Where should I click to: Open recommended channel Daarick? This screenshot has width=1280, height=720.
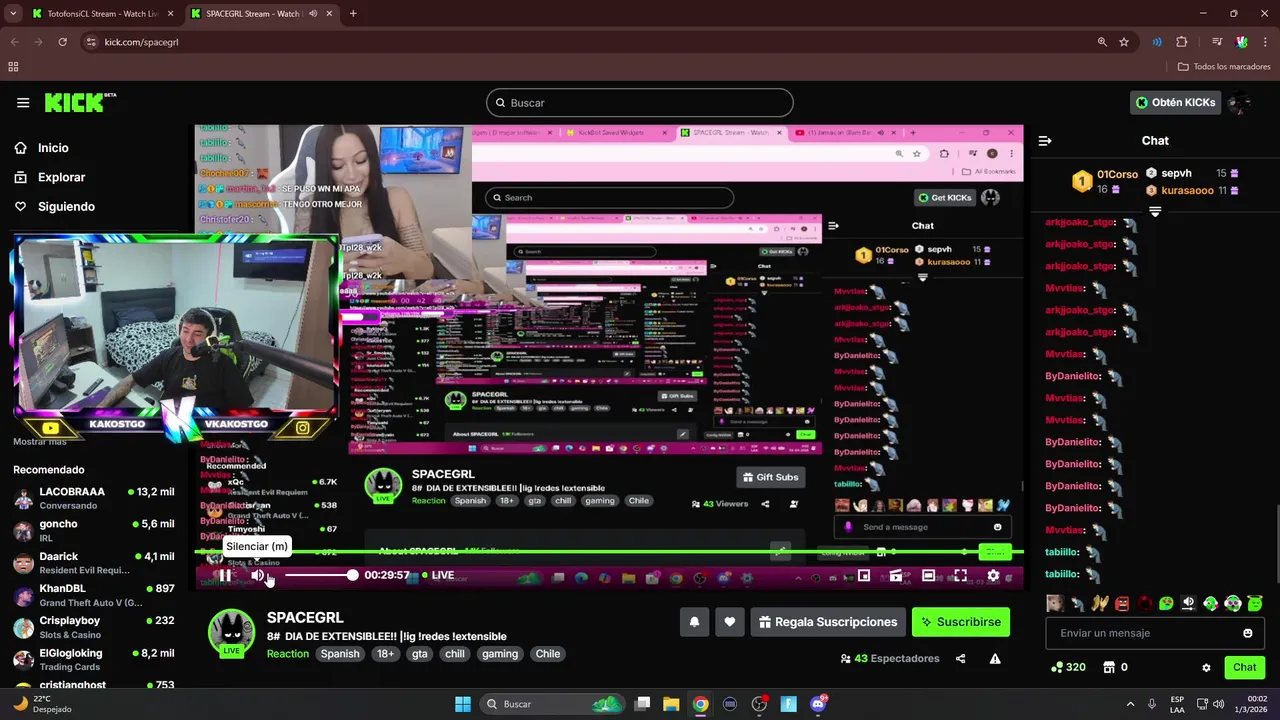point(95,562)
